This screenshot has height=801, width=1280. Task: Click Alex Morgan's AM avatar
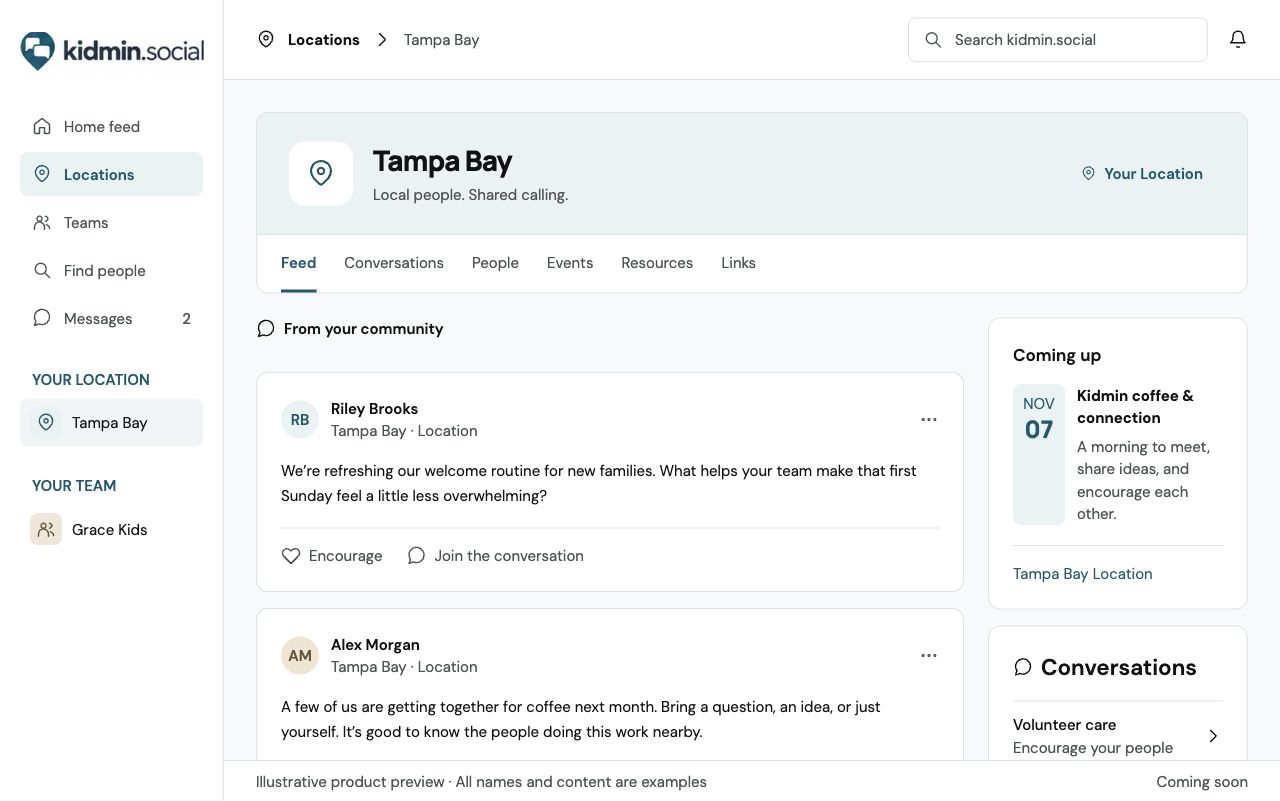tap(300, 656)
